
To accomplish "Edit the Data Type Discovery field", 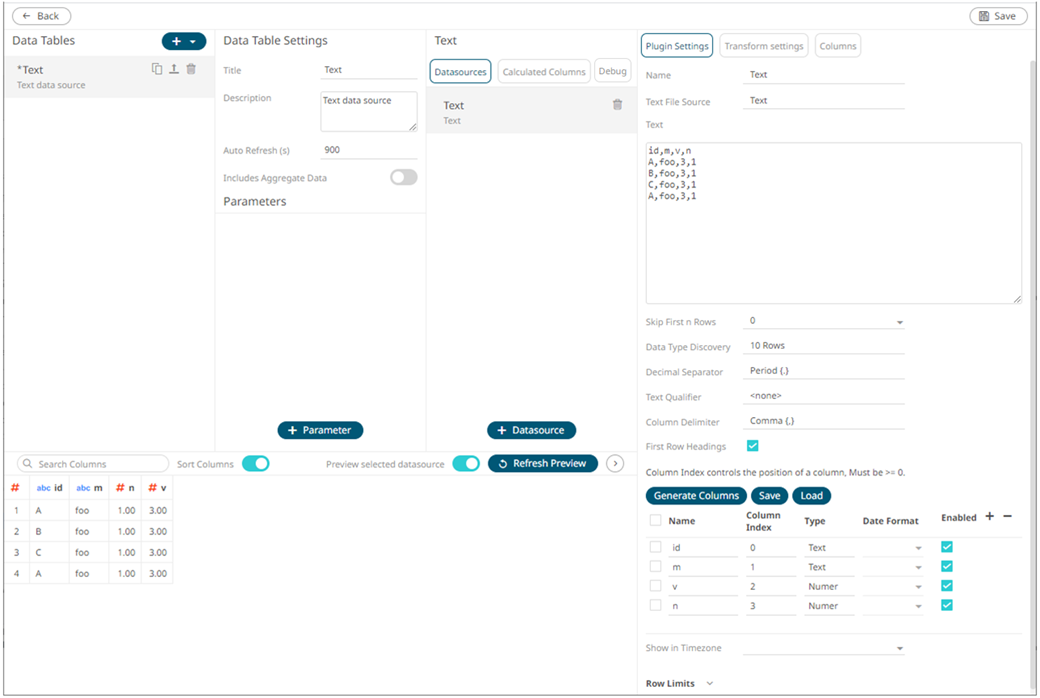I will (x=824, y=346).
